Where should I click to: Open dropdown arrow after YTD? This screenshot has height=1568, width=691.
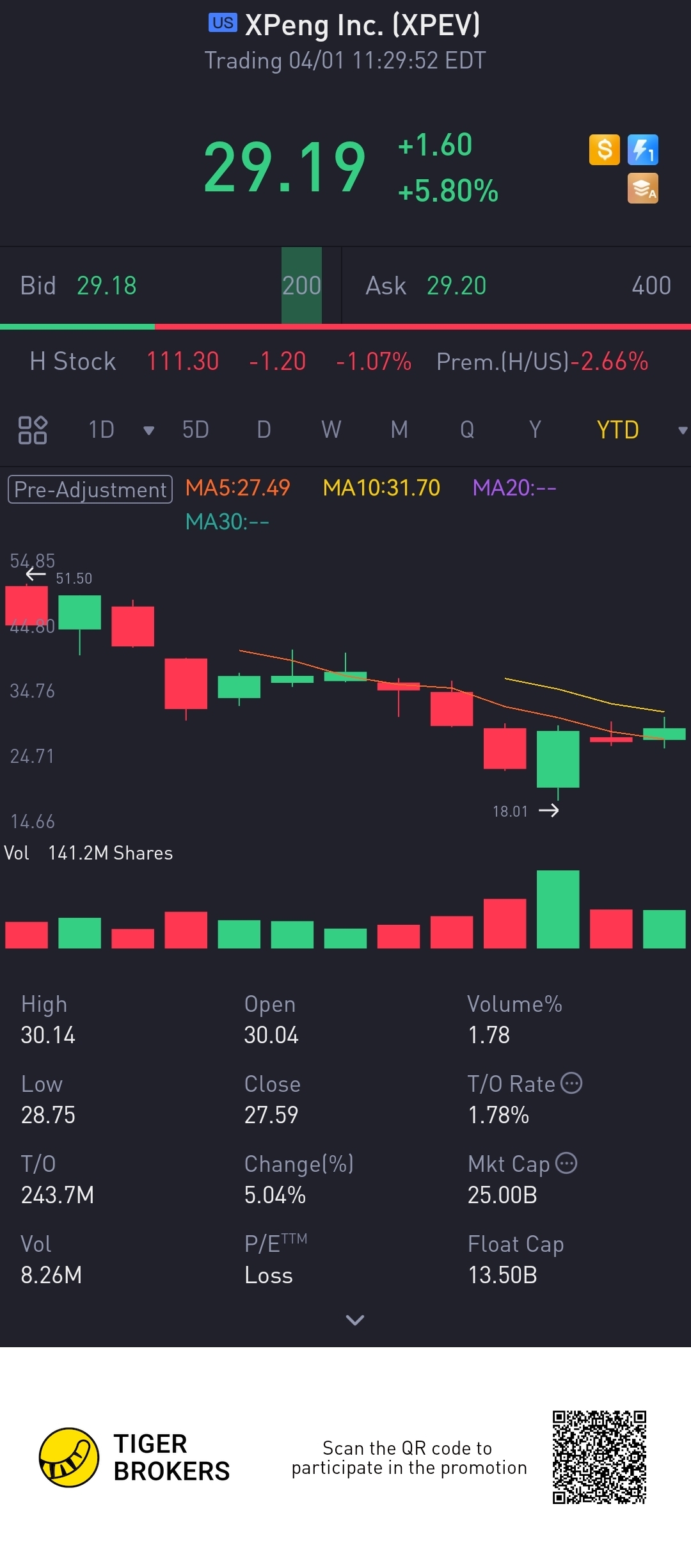683,431
